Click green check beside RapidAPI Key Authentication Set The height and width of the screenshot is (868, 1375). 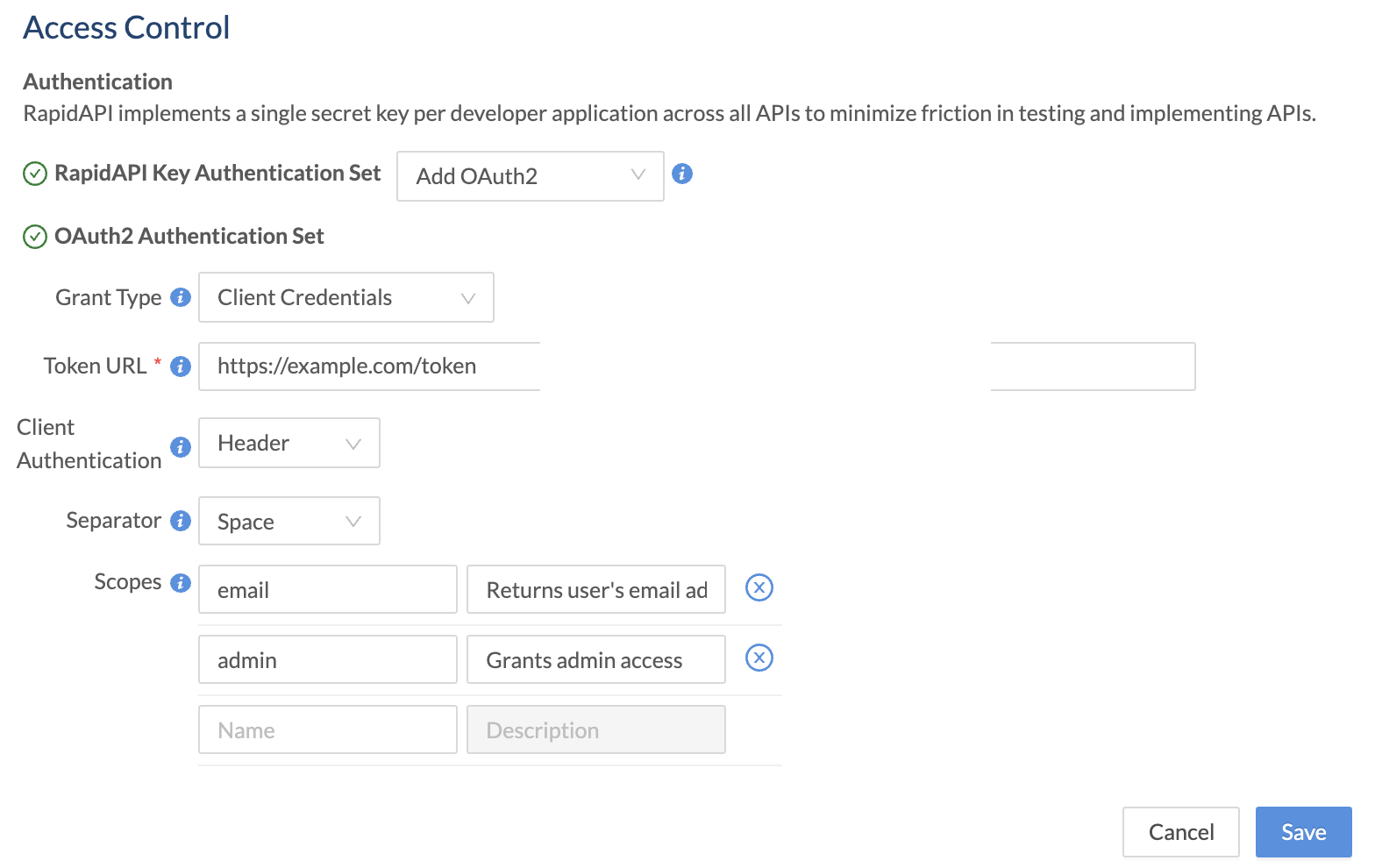(34, 174)
